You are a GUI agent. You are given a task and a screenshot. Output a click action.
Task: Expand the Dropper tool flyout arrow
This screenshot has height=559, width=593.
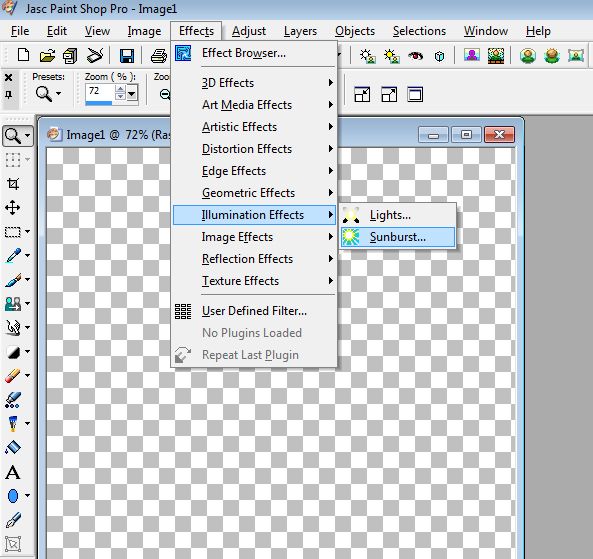pyautogui.click(x=27, y=256)
